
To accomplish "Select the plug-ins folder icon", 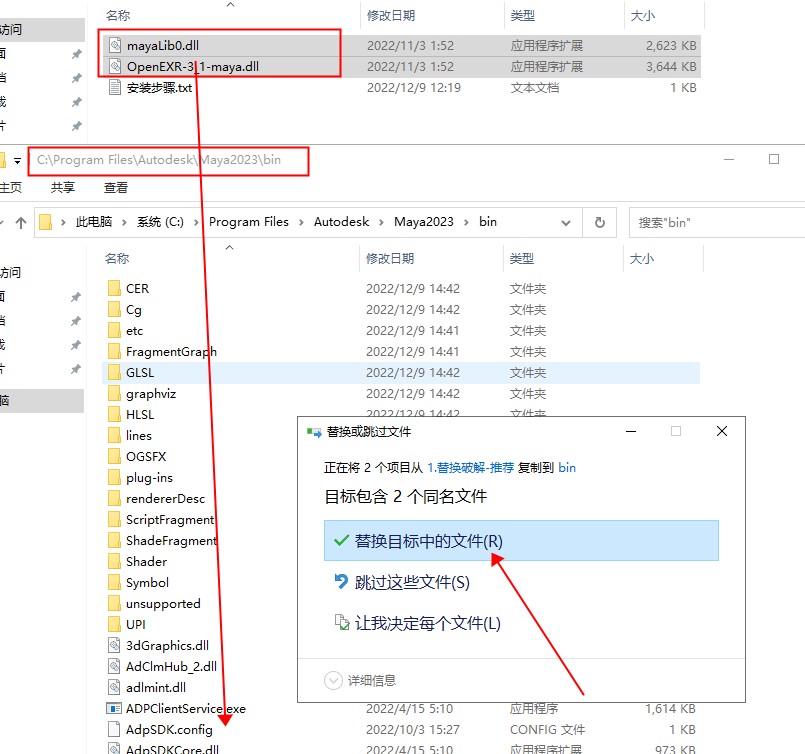I will 114,478.
